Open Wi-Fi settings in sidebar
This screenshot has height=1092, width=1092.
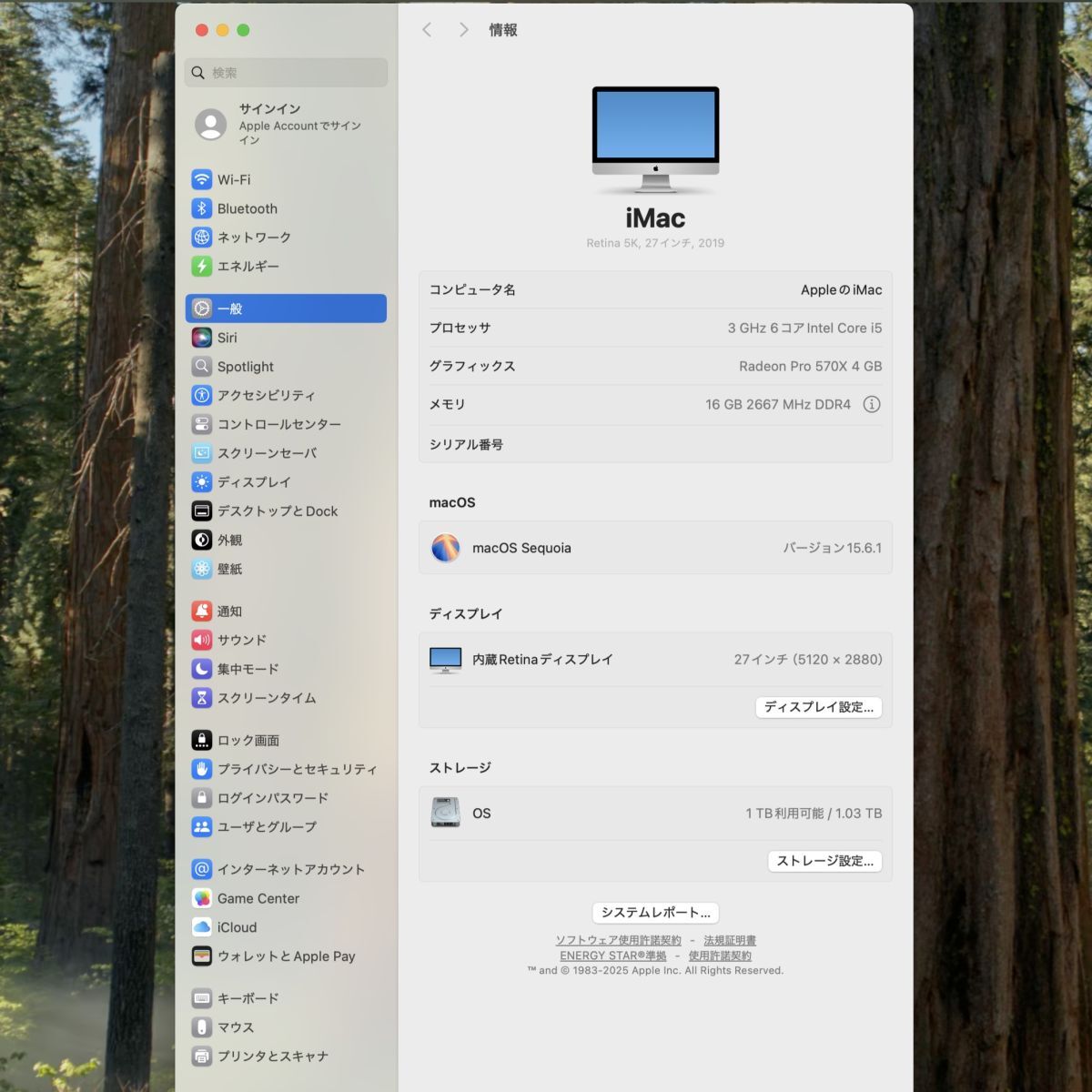click(x=286, y=179)
